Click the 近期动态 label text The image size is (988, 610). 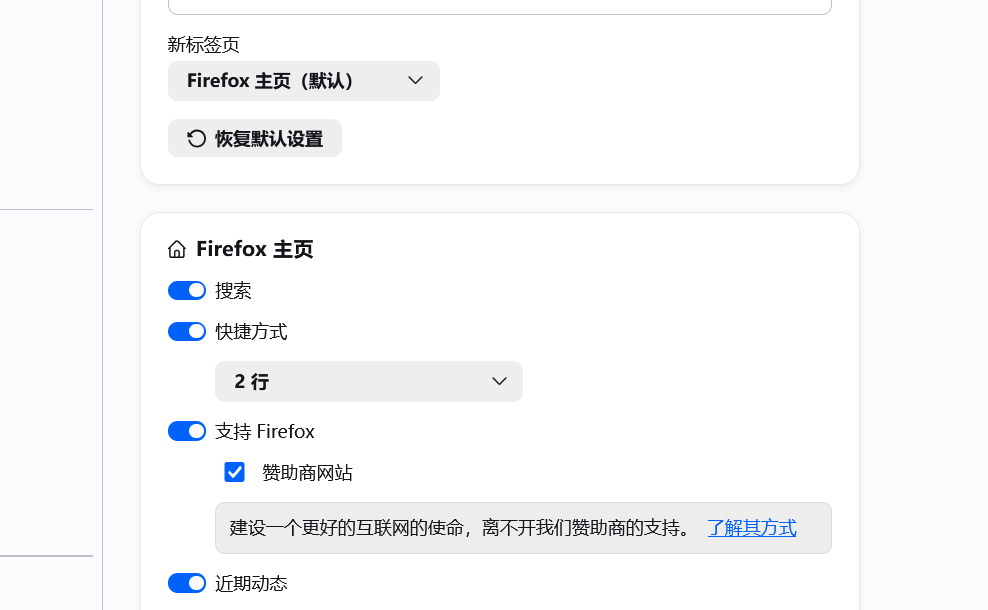[x=251, y=584]
